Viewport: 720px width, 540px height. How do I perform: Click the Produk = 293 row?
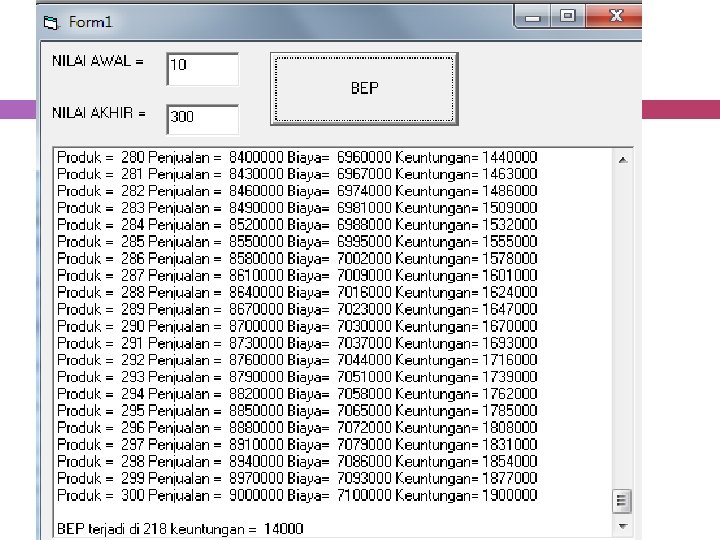[x=297, y=377]
